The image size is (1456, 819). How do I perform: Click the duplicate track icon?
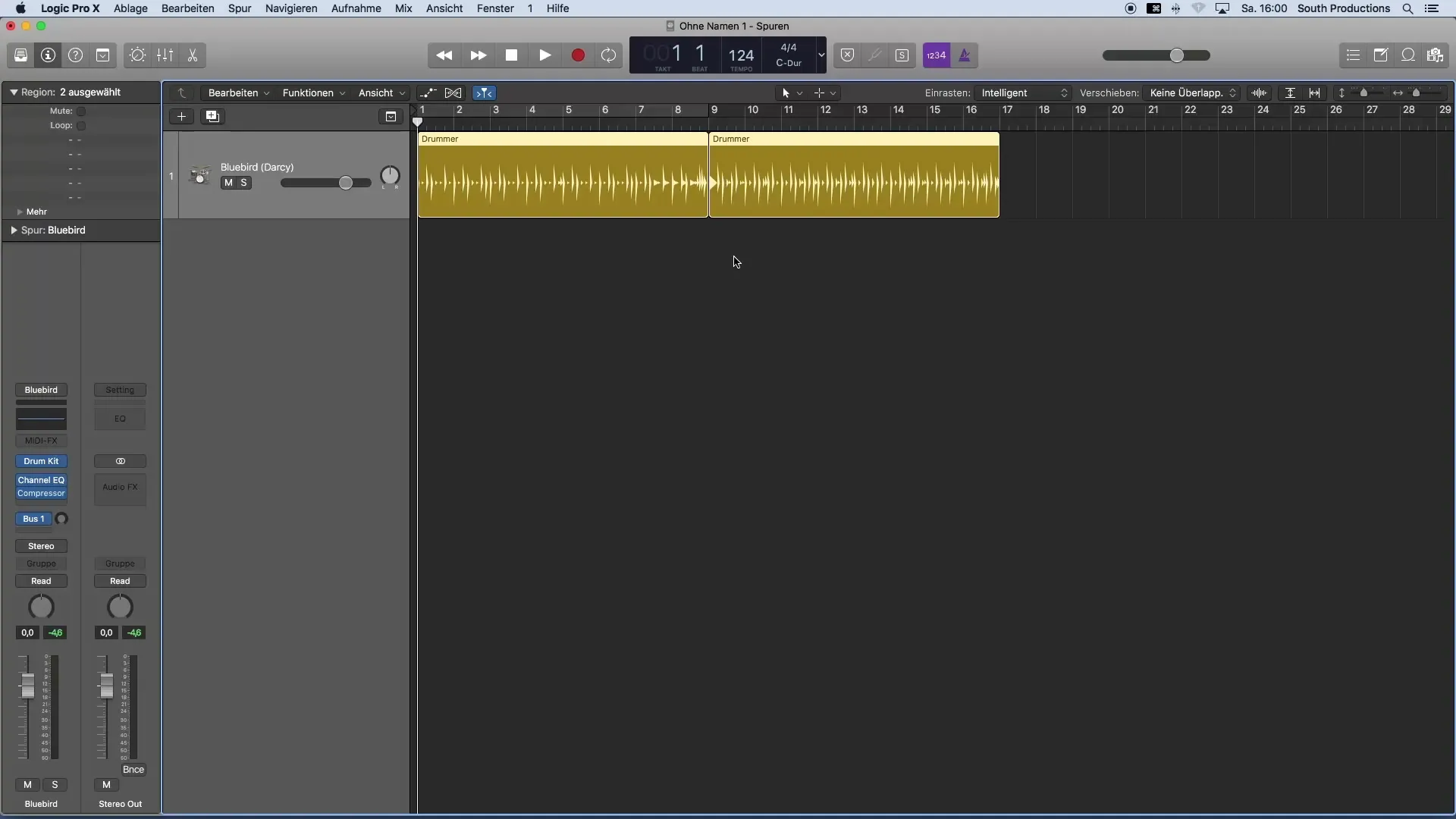coord(212,117)
